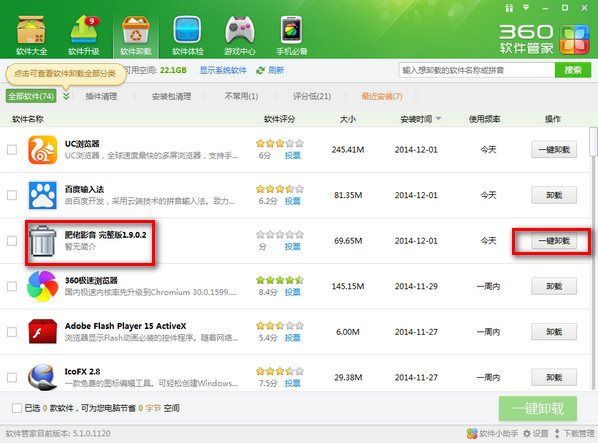Viewport: 598px width, 443px height.
Task: Switch to 插件清理 tab
Action: click(101, 96)
